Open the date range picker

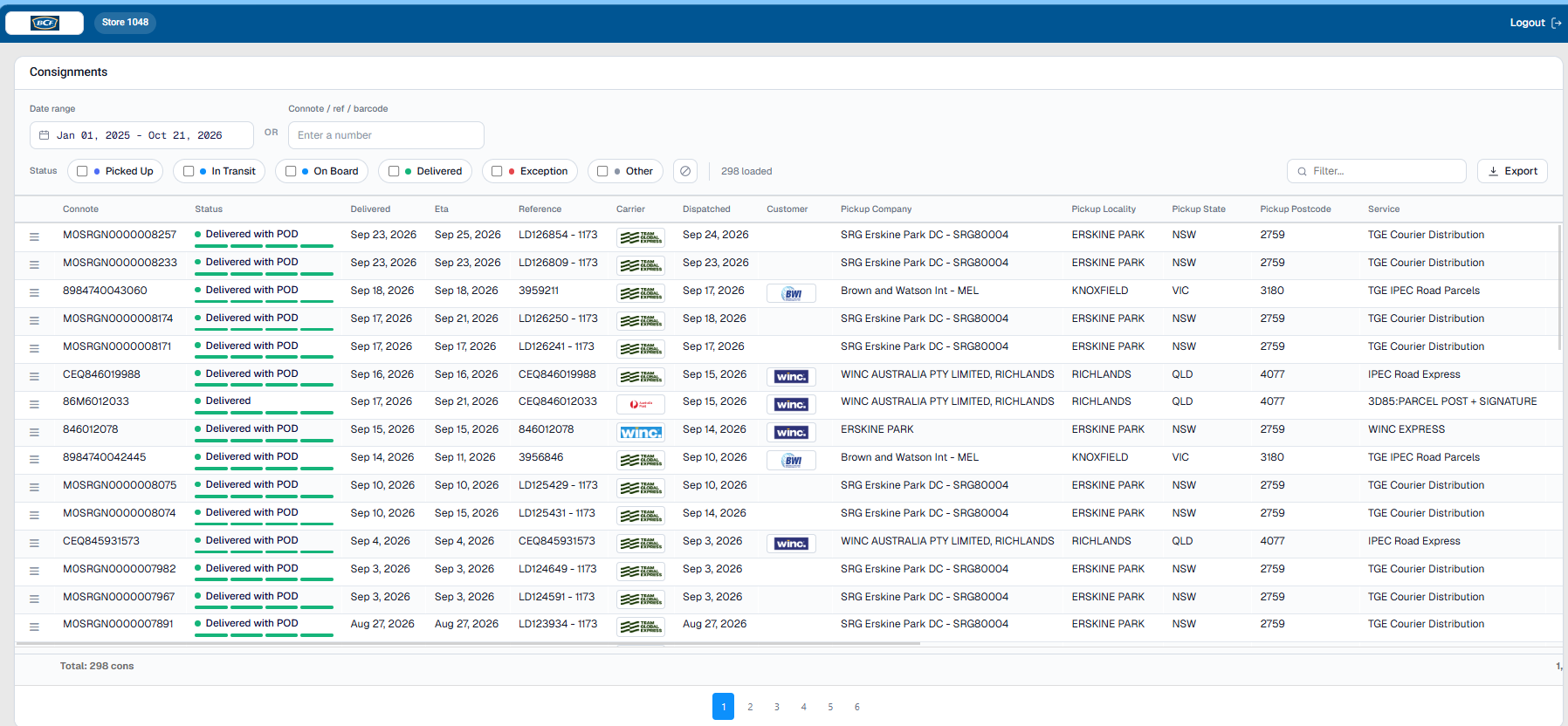point(141,135)
